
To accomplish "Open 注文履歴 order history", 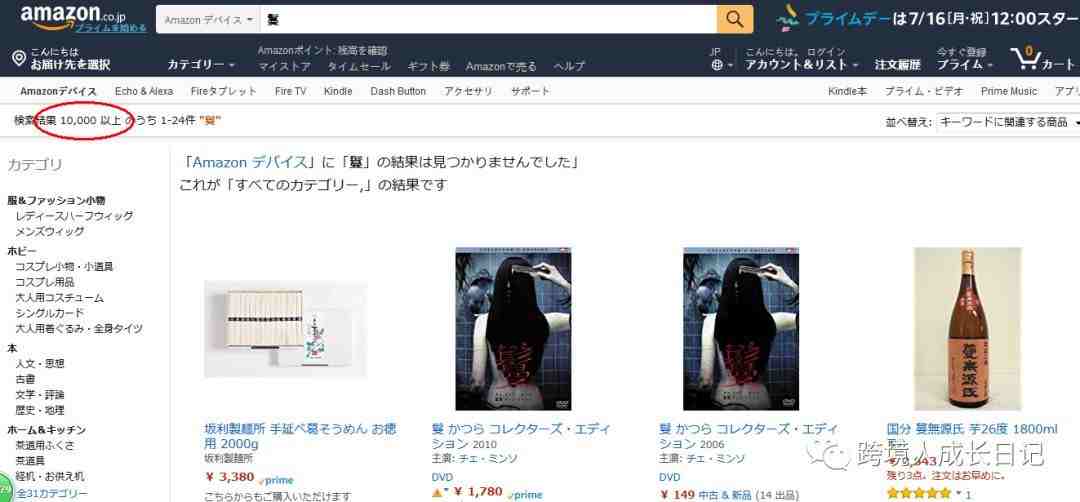I will [897, 65].
